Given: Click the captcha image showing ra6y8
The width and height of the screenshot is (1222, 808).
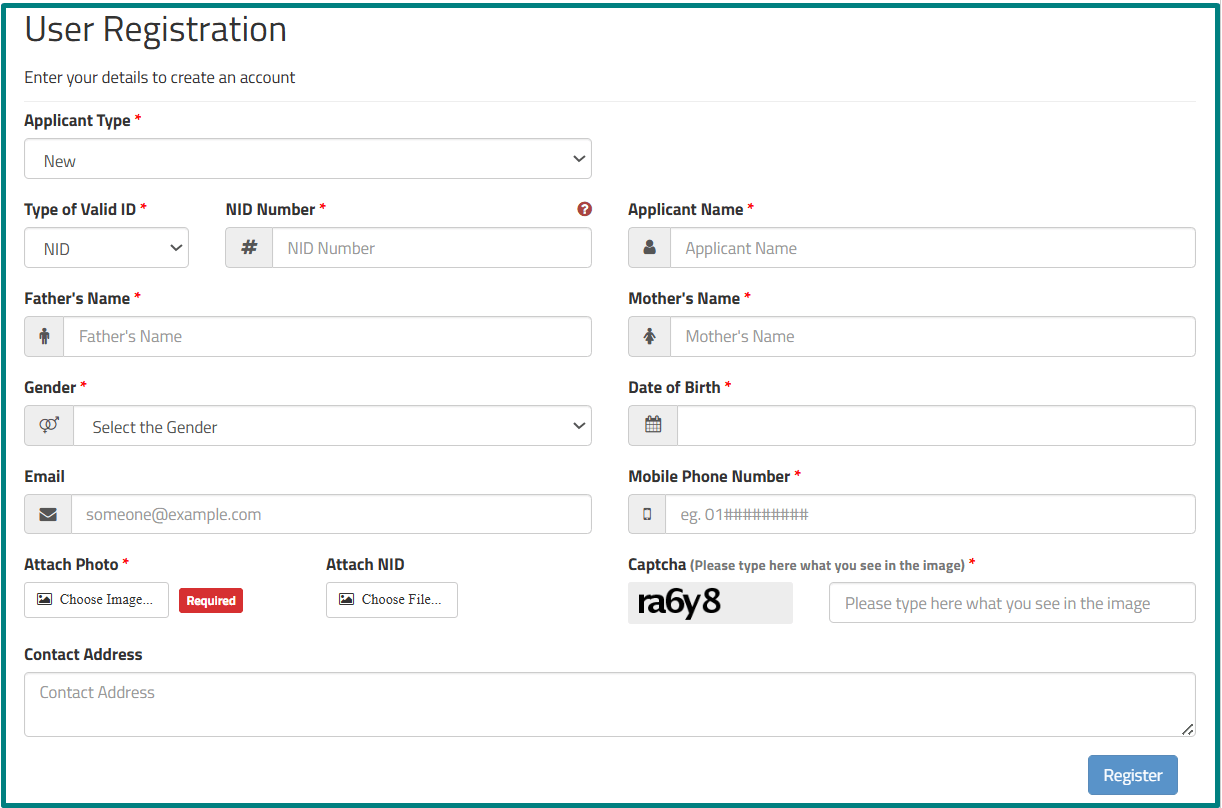Looking at the screenshot, I should (710, 602).
